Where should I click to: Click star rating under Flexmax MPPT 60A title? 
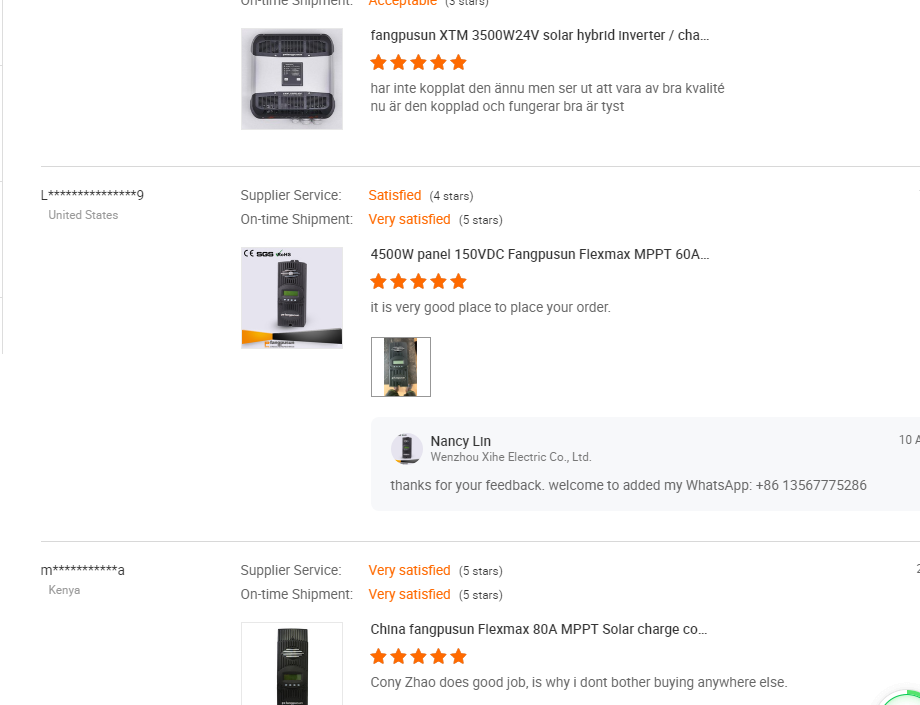pos(418,281)
